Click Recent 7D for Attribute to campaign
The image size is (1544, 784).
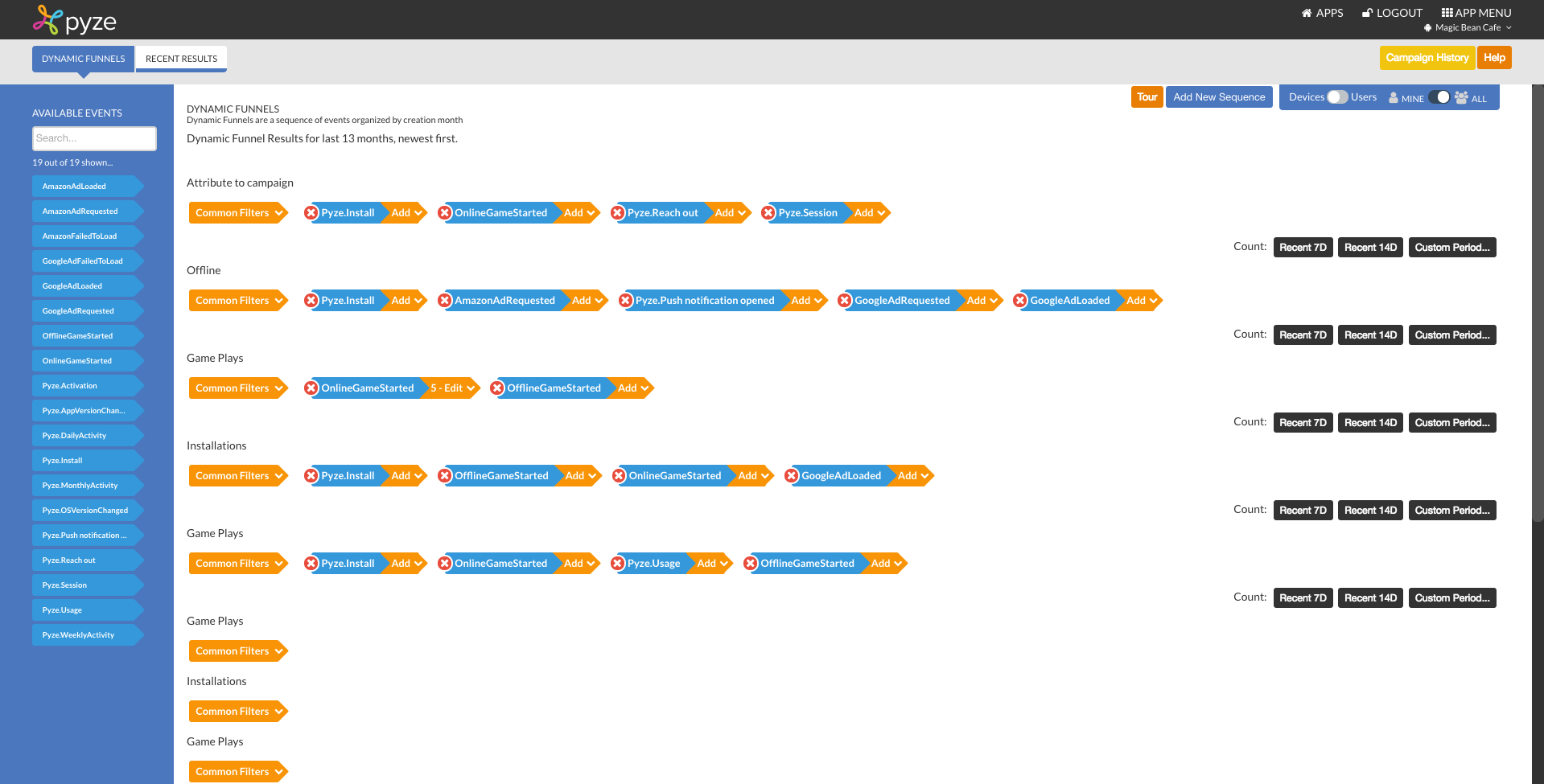click(x=1303, y=248)
